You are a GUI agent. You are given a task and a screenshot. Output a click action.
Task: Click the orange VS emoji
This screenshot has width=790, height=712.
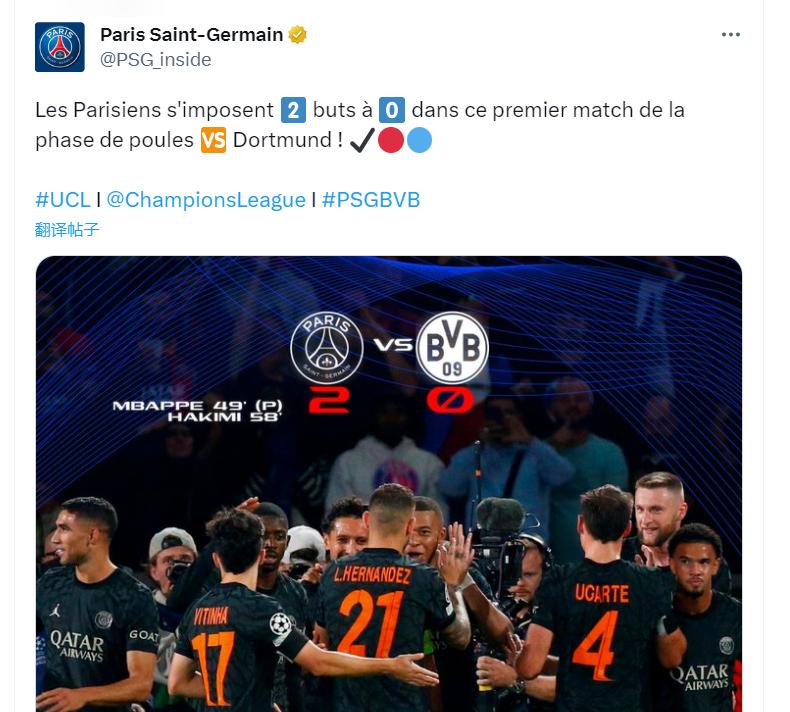pos(213,141)
